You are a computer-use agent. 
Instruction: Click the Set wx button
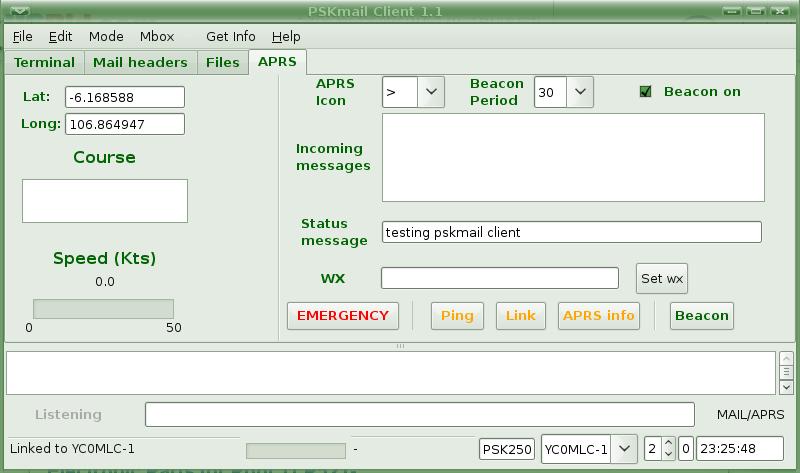click(662, 279)
